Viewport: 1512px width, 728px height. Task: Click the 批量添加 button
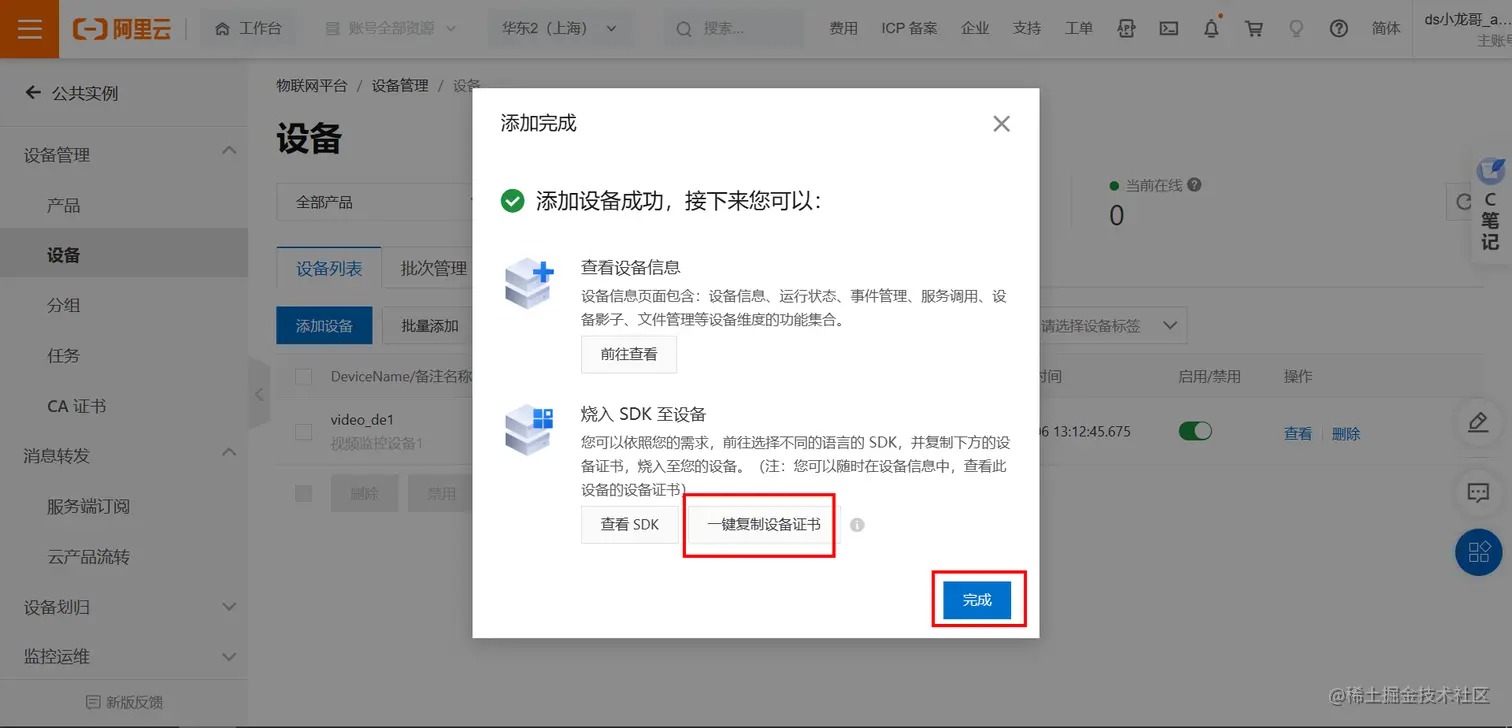click(430, 326)
